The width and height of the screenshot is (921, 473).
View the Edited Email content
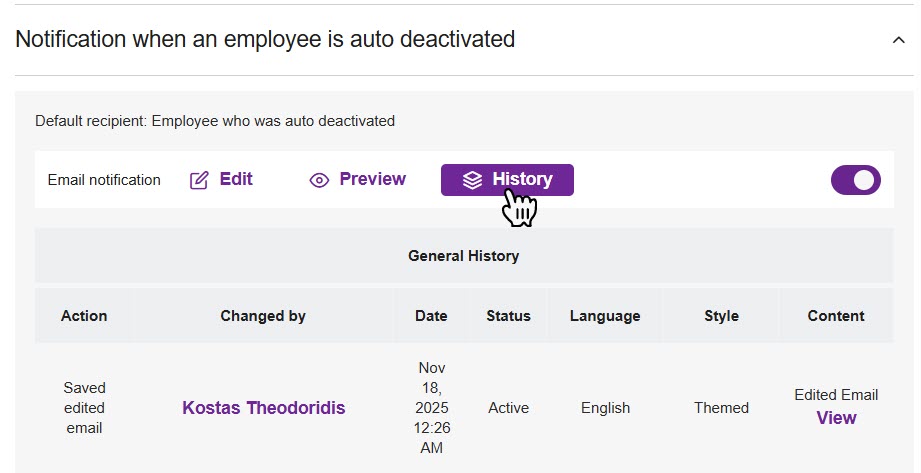(836, 418)
